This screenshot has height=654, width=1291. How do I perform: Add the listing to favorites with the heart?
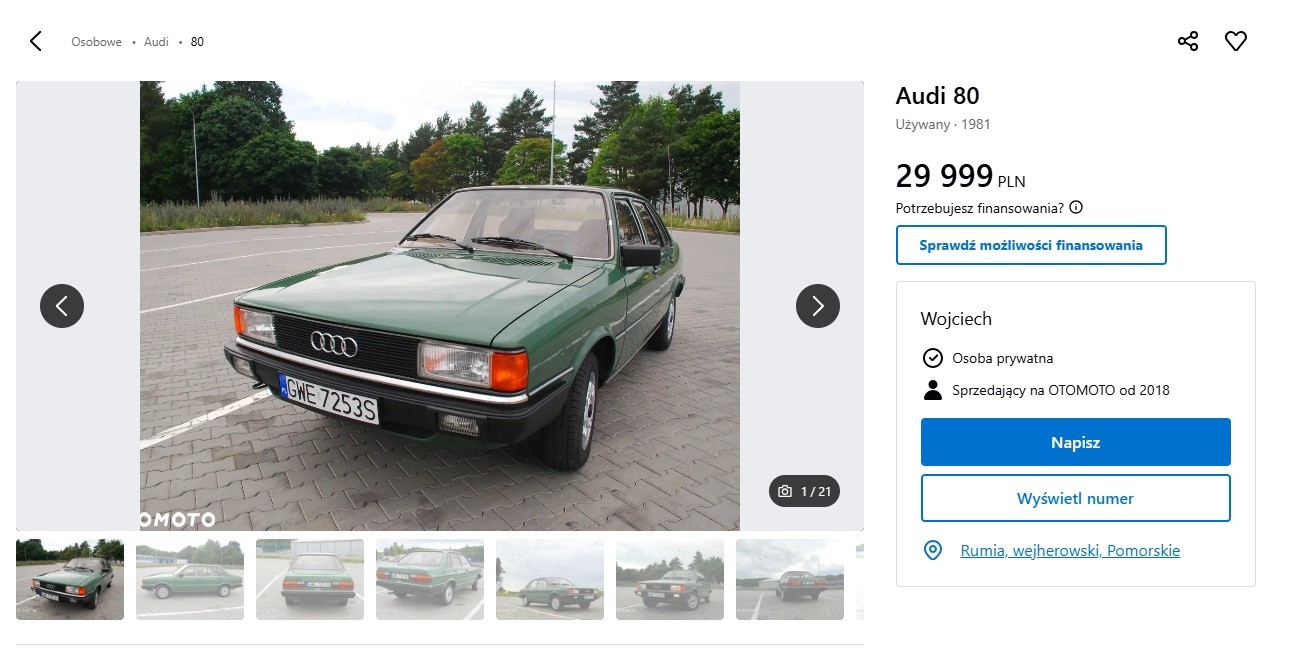[1236, 40]
